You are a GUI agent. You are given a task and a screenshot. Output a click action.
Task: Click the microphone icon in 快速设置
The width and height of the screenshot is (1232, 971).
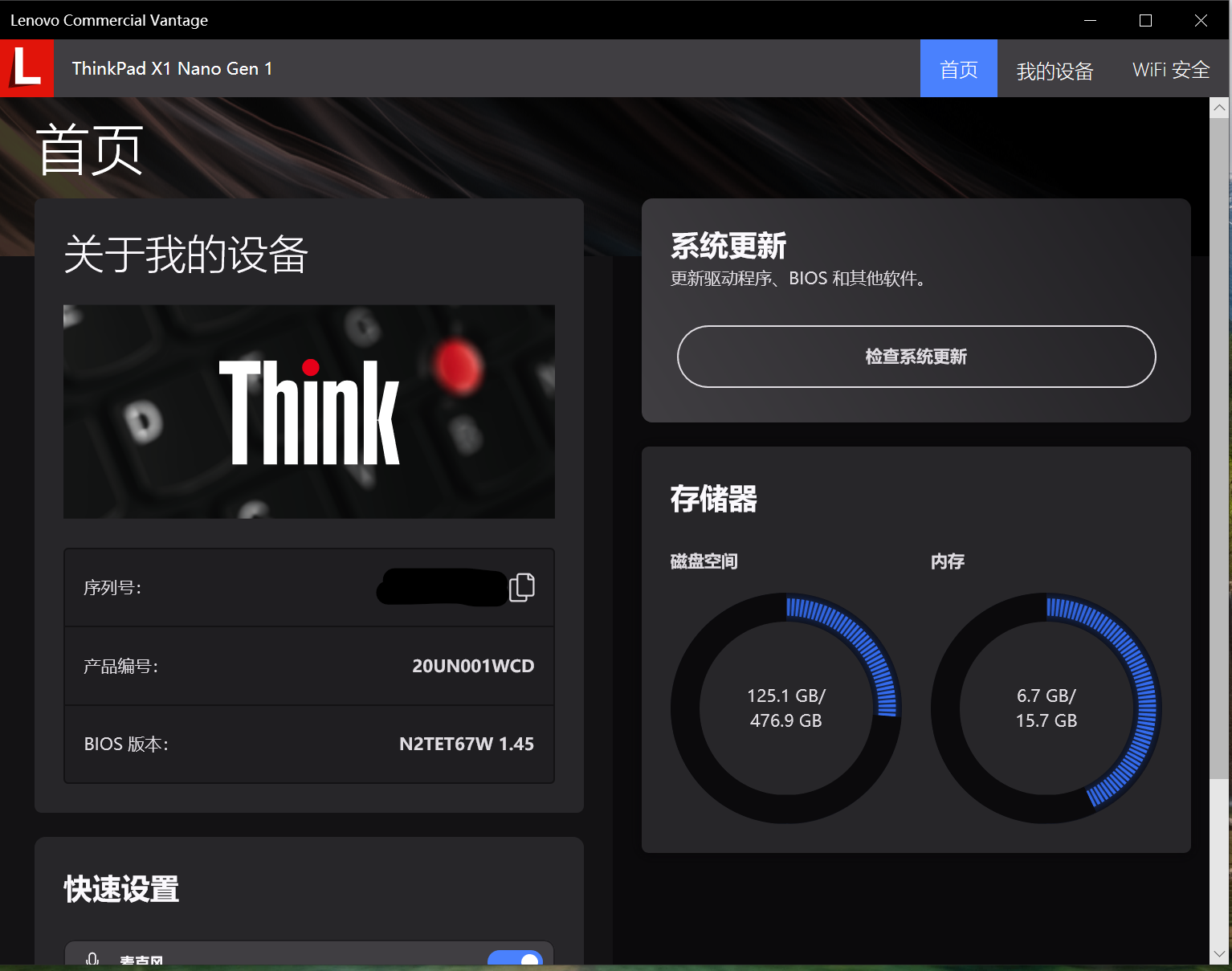pos(92,959)
